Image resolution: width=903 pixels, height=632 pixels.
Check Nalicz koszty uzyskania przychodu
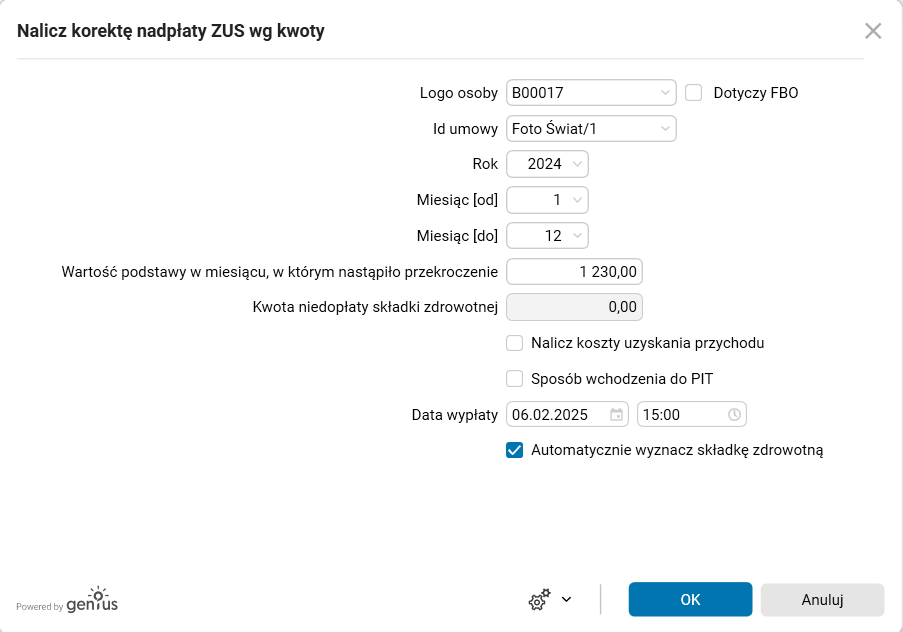tap(515, 343)
